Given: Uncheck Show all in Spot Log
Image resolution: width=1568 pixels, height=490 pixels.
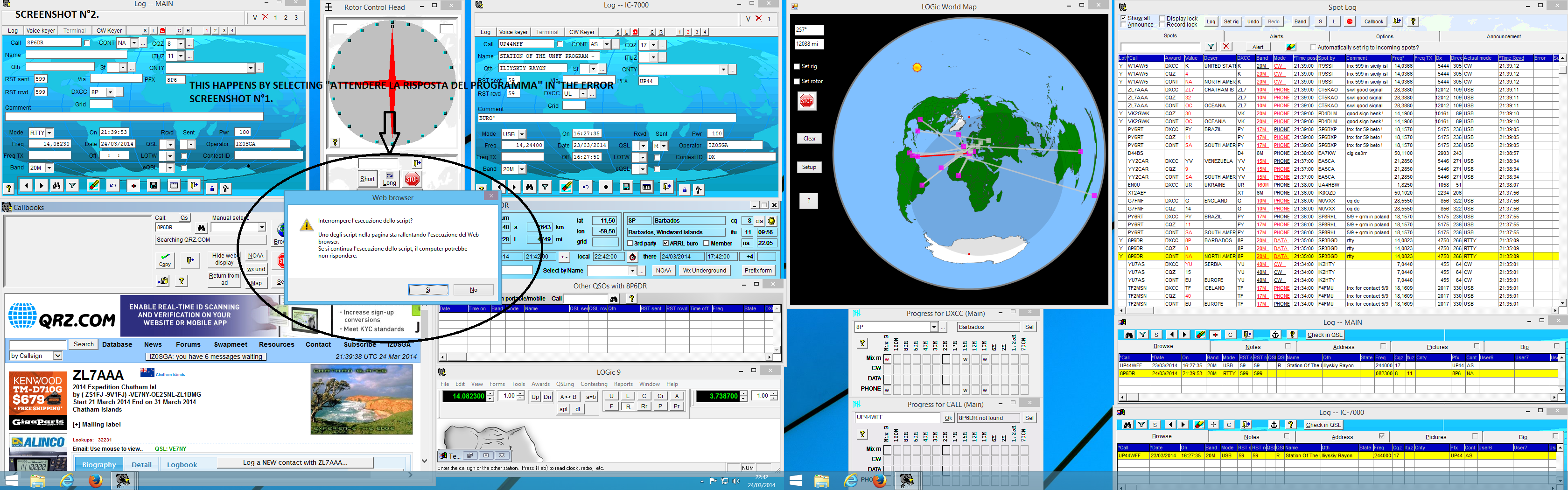Looking at the screenshot, I should [1124, 18].
